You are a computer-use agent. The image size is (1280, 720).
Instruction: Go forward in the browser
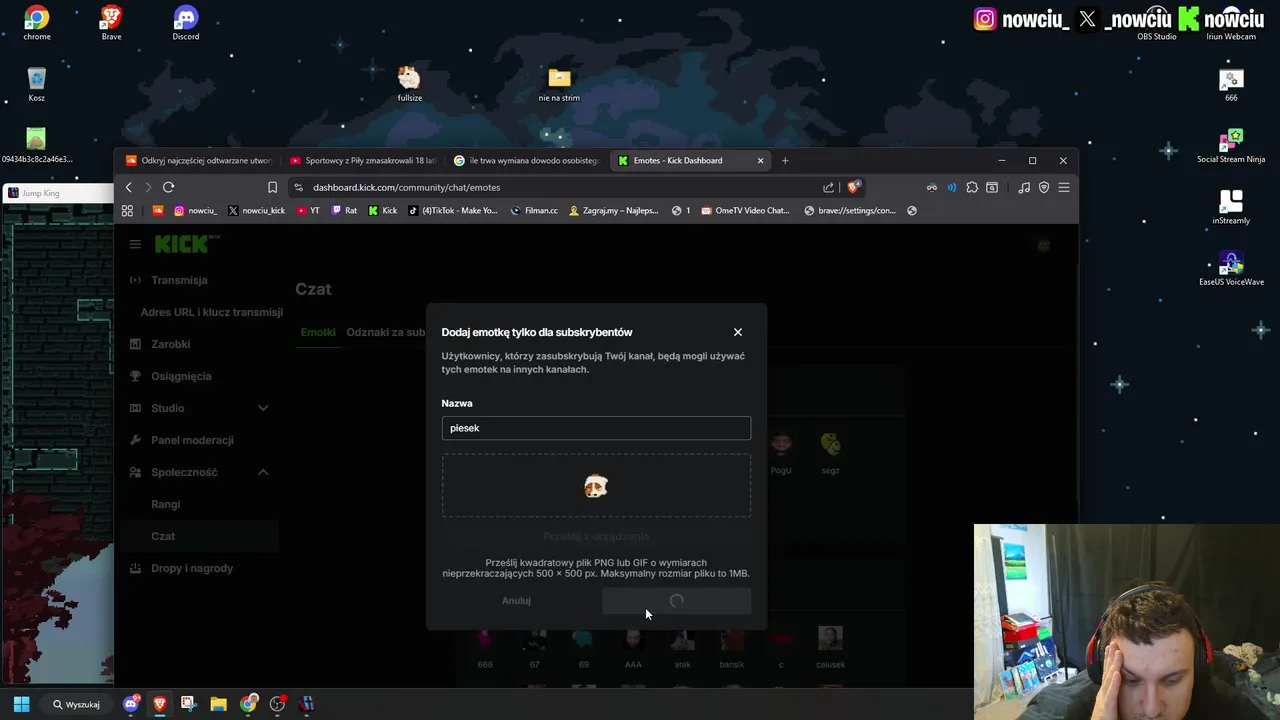click(148, 187)
